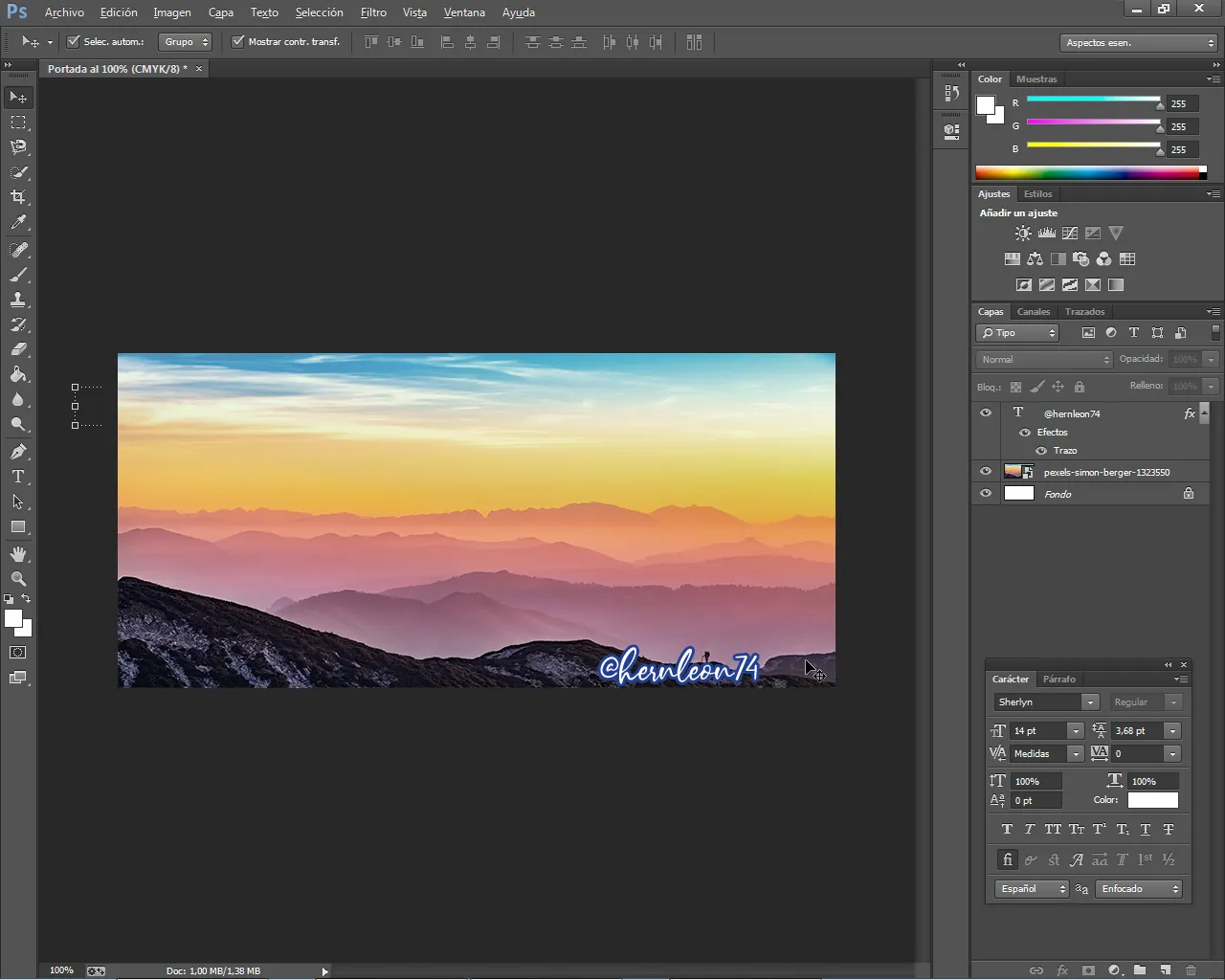This screenshot has height=980, width=1225.
Task: Select the Brush tool
Action: tap(18, 275)
